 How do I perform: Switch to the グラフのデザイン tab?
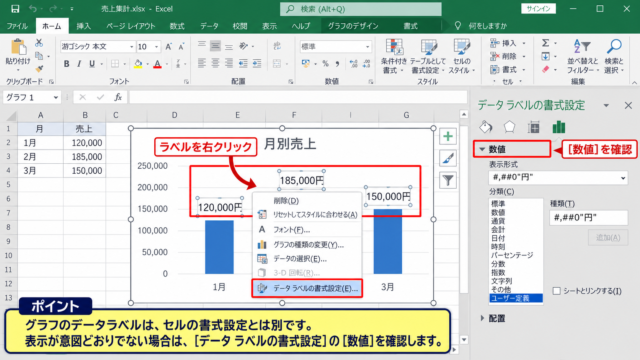click(x=353, y=26)
